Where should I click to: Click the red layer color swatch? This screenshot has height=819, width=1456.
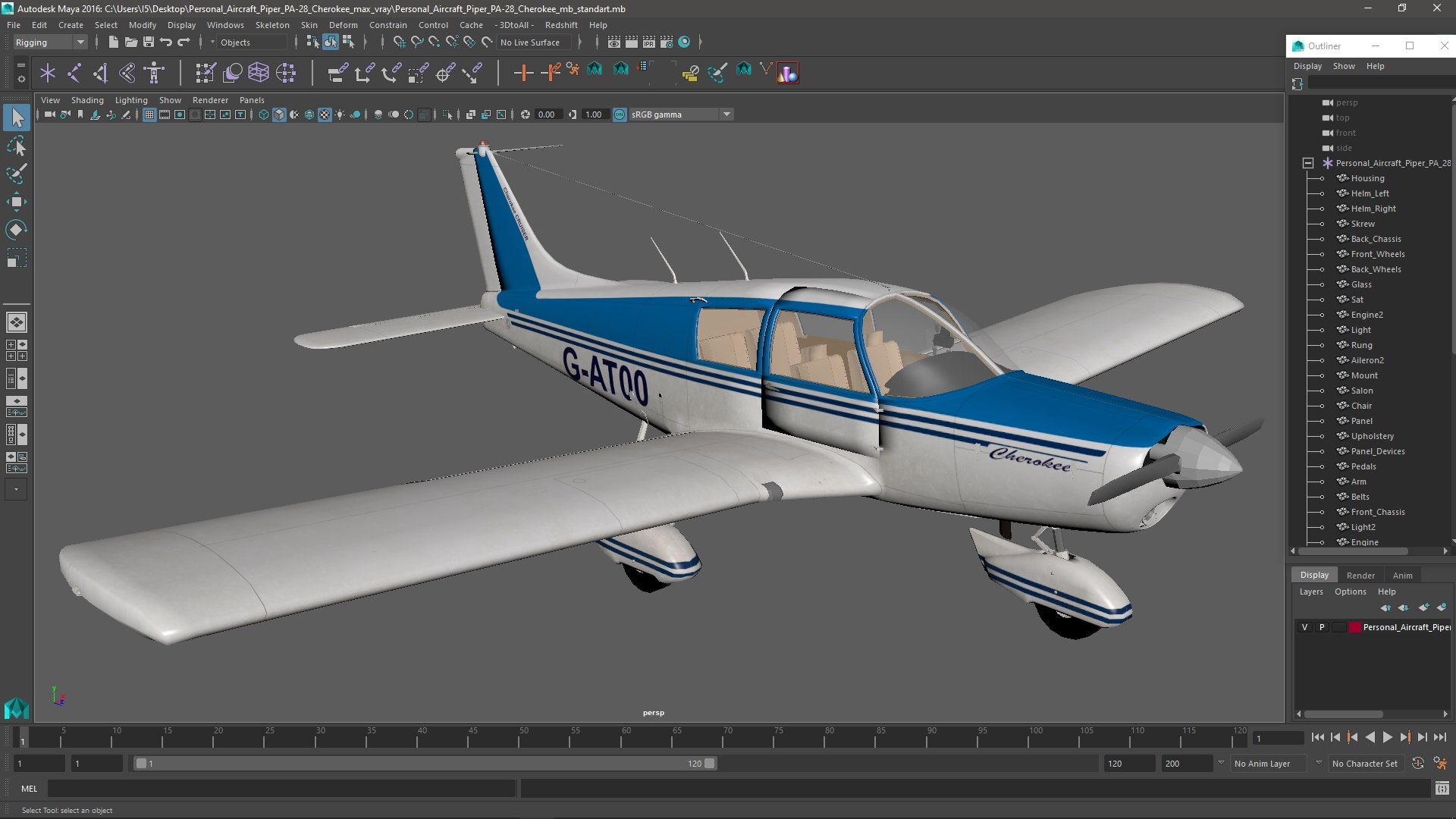coord(1355,627)
